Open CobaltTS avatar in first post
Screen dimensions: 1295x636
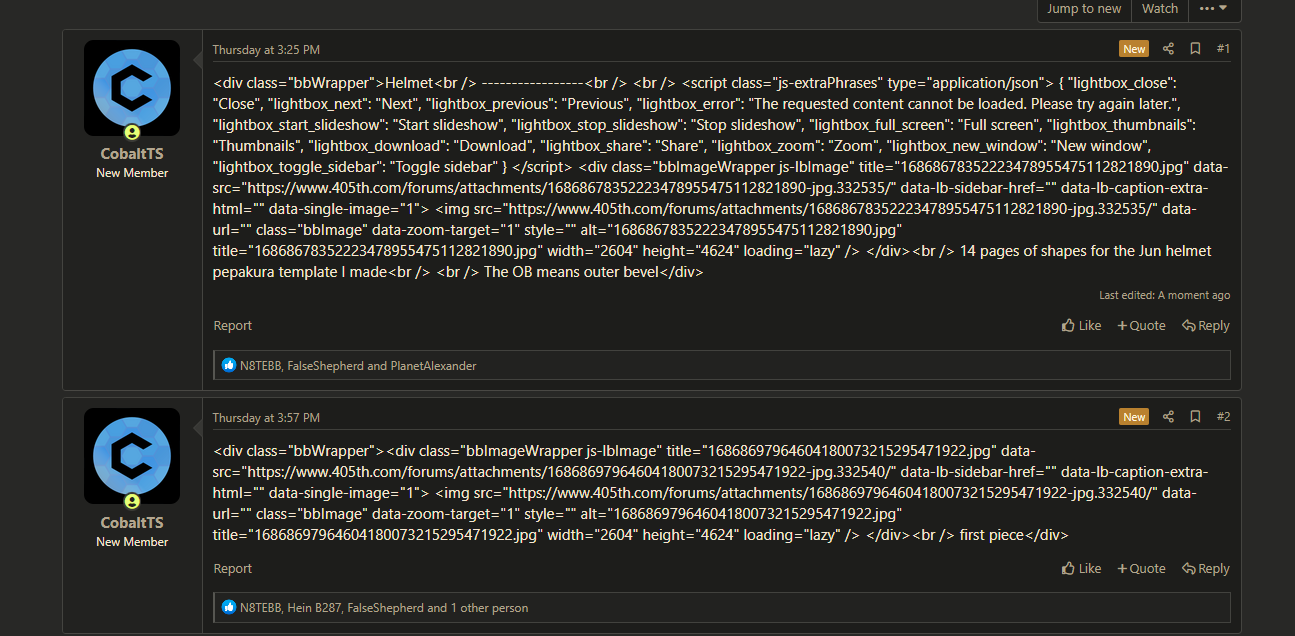(x=132, y=88)
